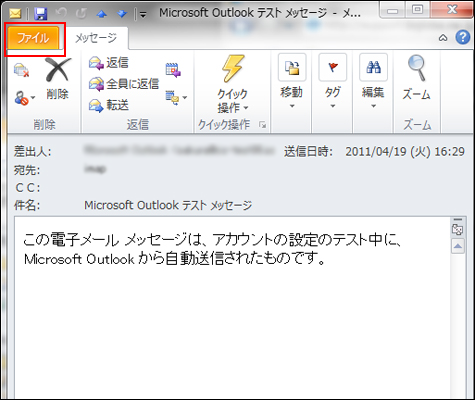Open the ファイル tab
The height and width of the screenshot is (400, 475).
33,38
